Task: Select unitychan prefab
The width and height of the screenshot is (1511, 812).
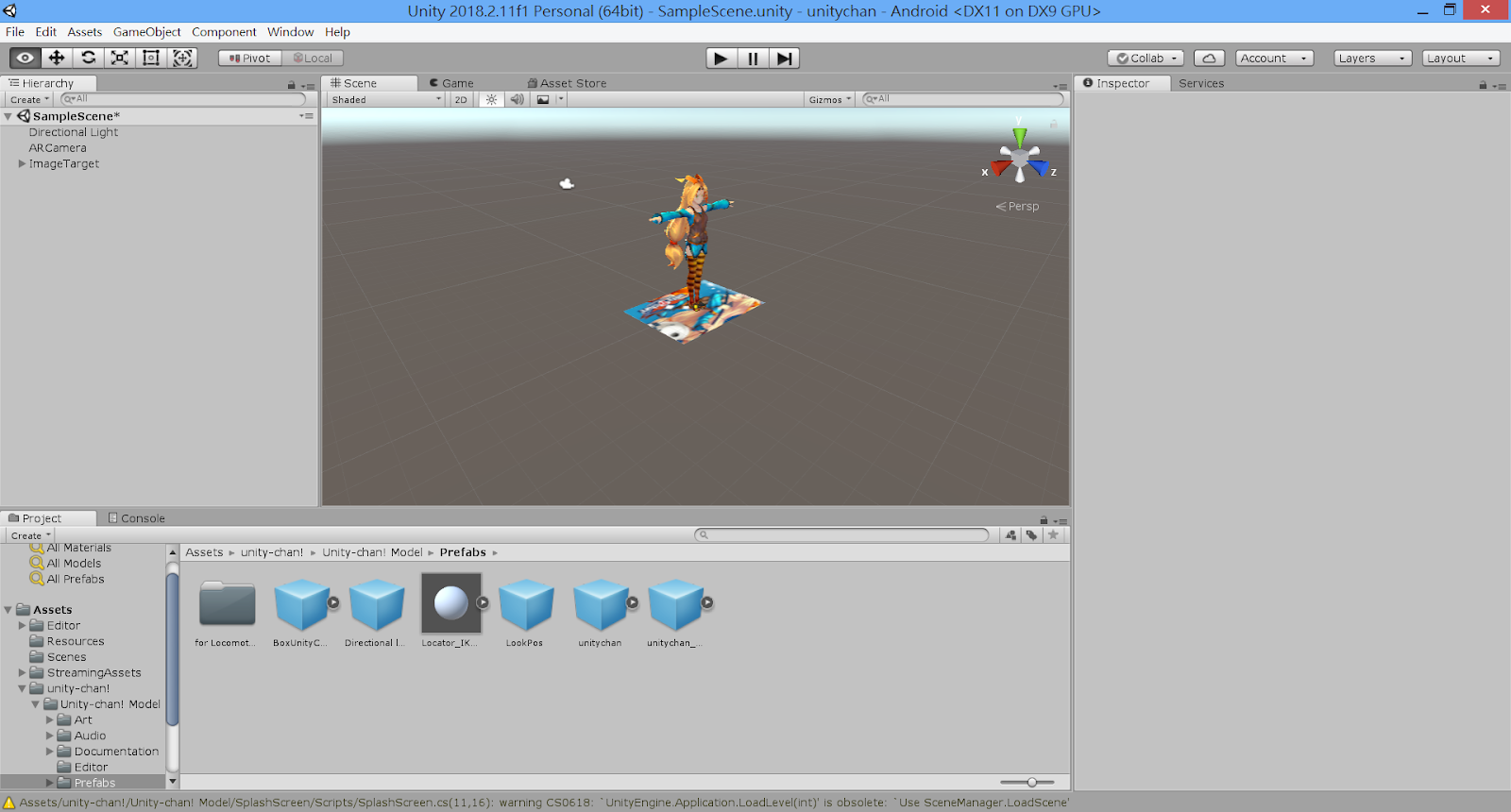Action: click(x=601, y=612)
